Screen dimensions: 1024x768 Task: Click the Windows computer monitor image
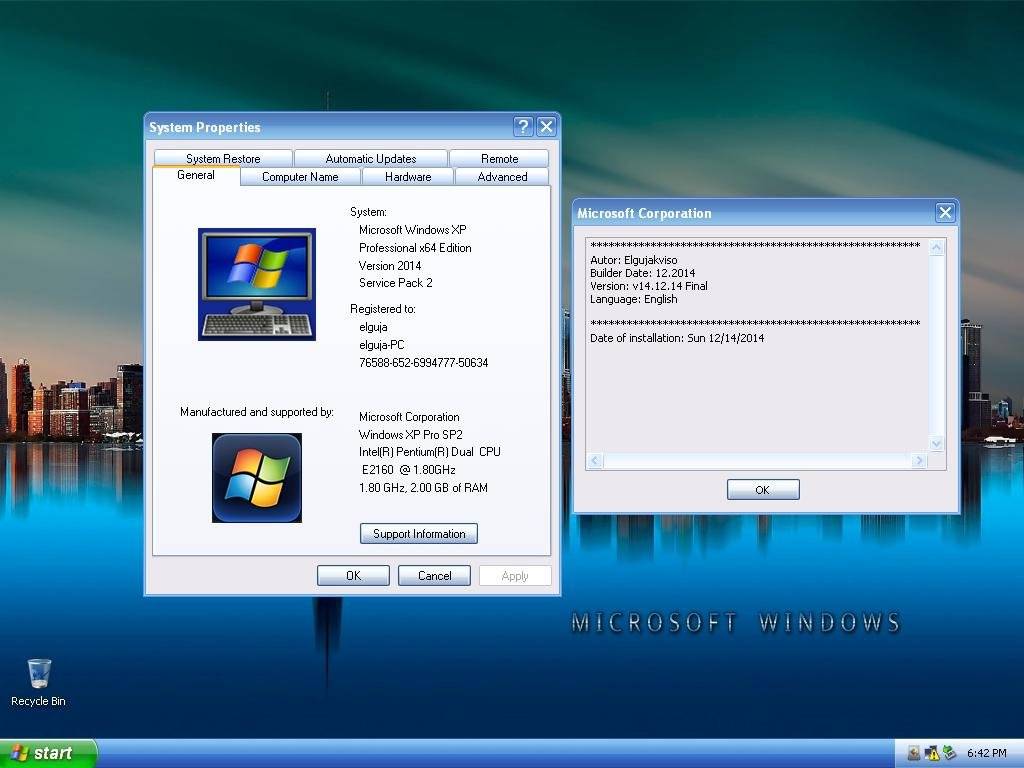tap(257, 284)
